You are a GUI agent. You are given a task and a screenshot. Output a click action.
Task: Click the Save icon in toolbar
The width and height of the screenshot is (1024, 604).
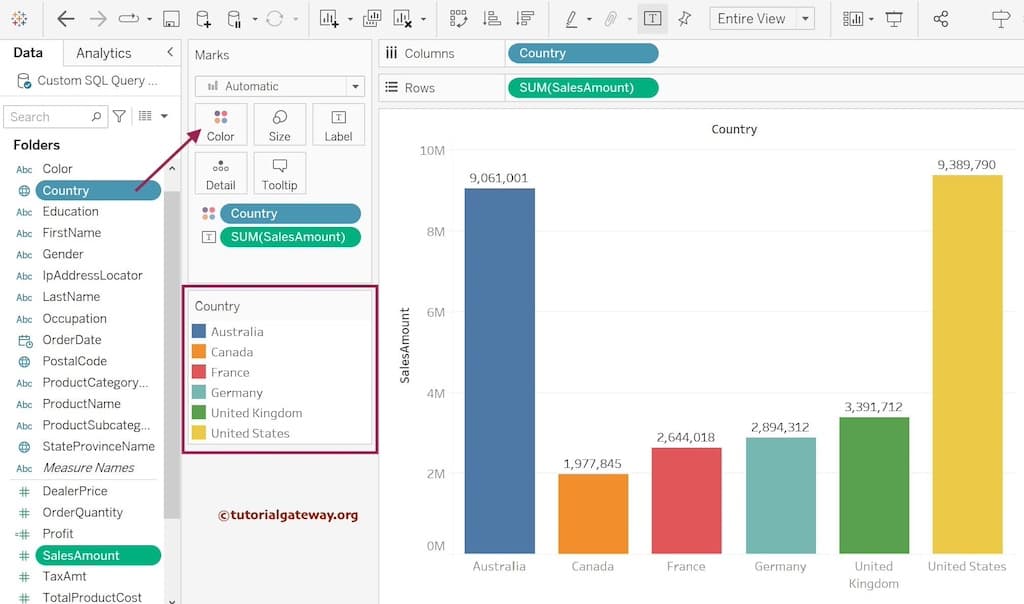[x=171, y=19]
